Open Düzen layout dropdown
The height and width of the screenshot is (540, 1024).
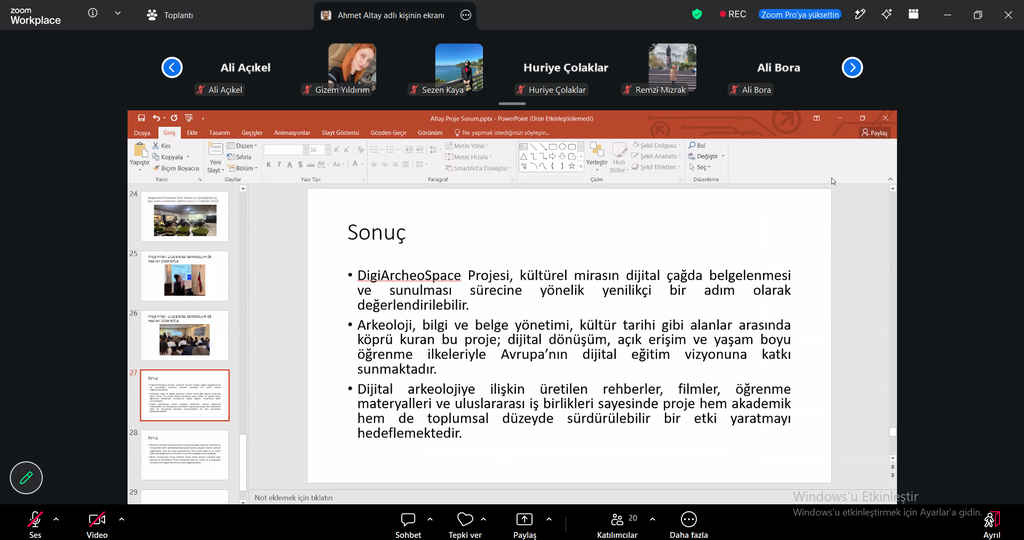pyautogui.click(x=242, y=146)
